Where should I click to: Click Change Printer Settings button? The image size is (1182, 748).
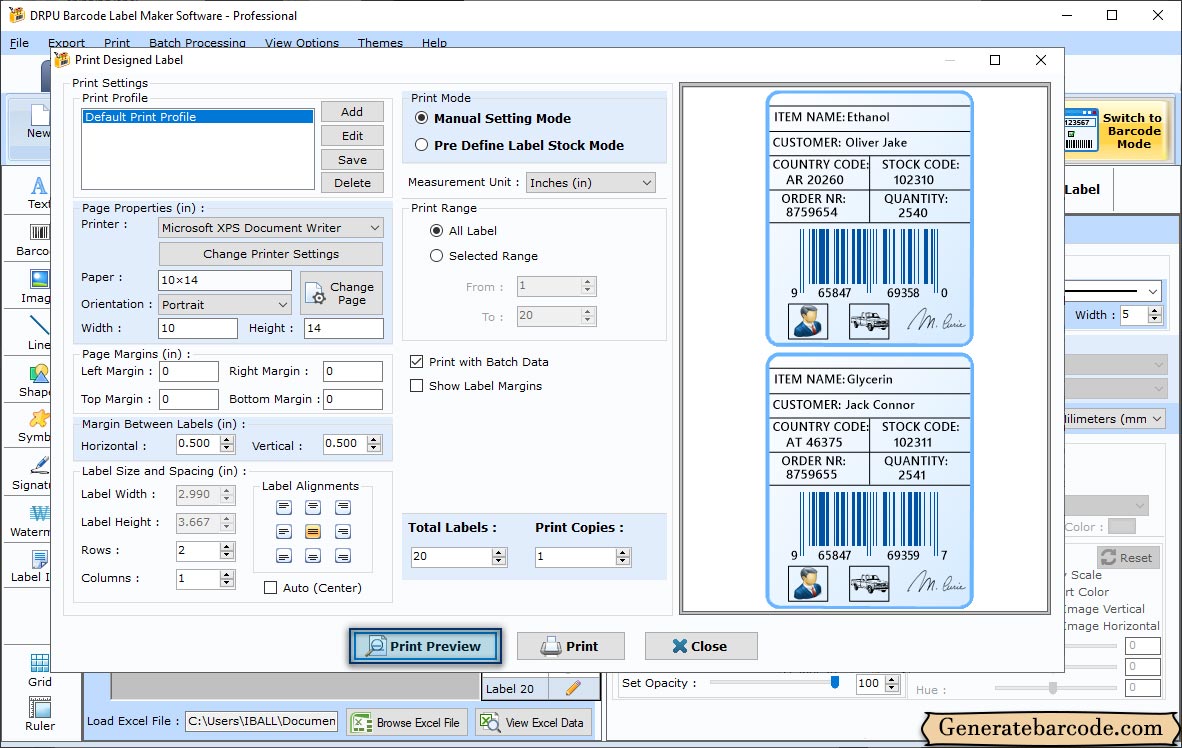271,254
